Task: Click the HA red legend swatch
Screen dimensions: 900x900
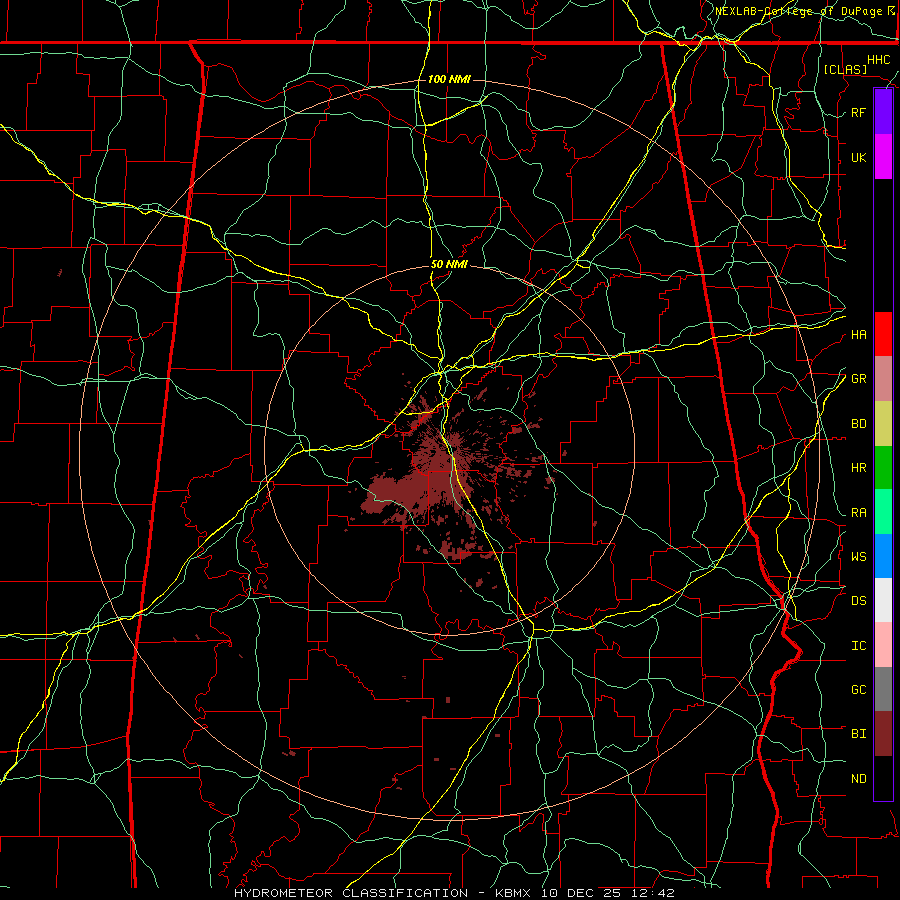Action: pos(883,334)
